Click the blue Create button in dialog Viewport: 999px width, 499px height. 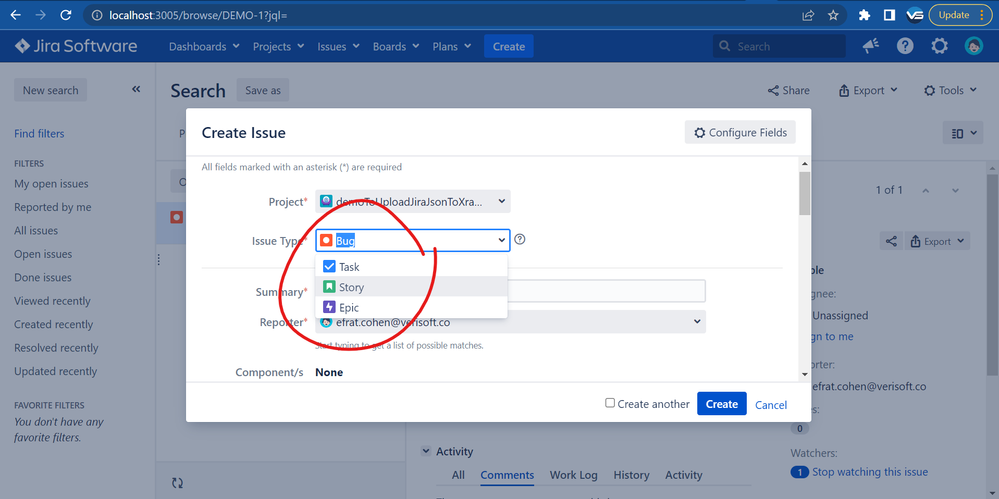tap(721, 404)
